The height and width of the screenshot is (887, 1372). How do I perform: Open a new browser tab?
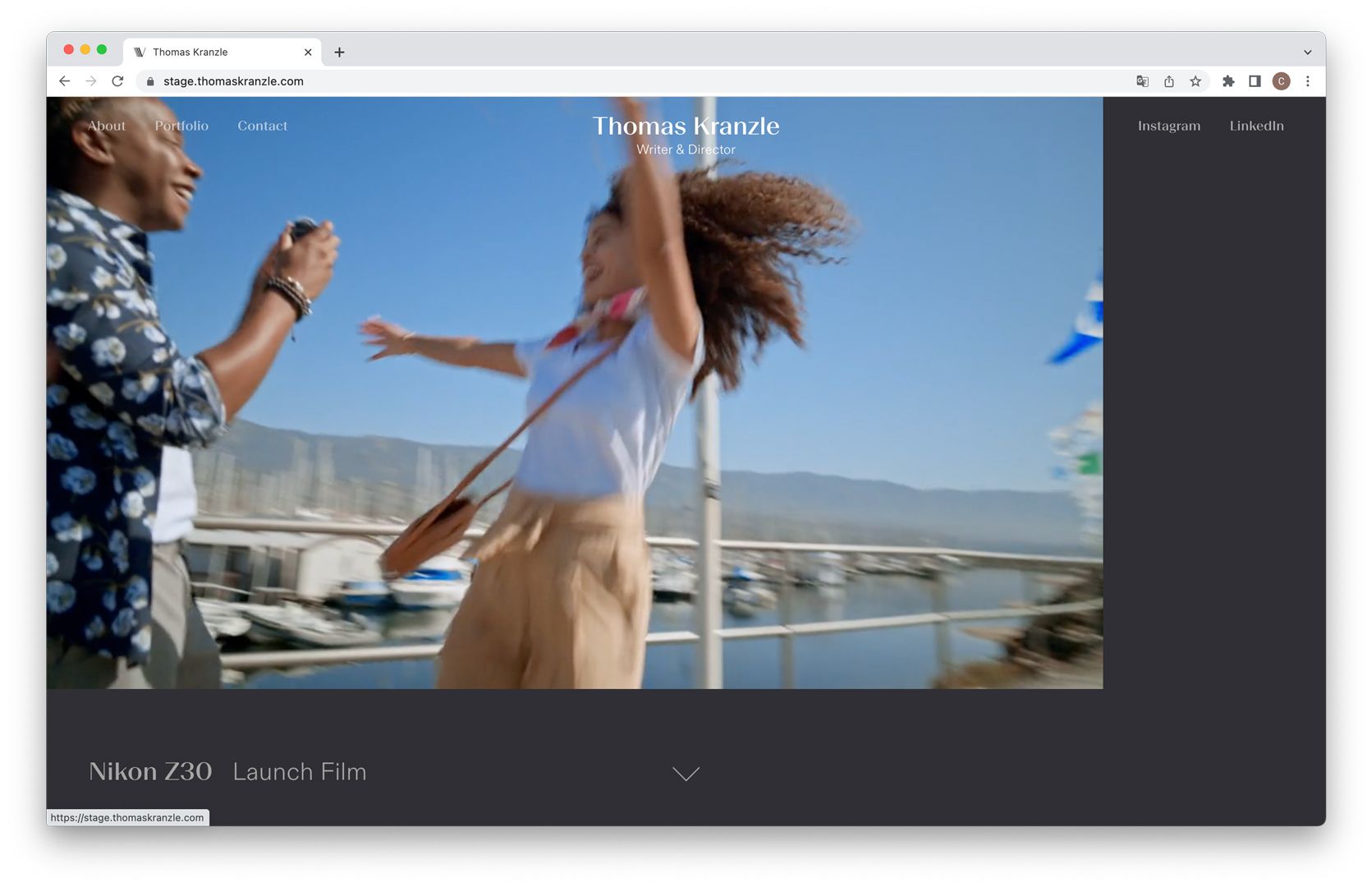click(339, 52)
